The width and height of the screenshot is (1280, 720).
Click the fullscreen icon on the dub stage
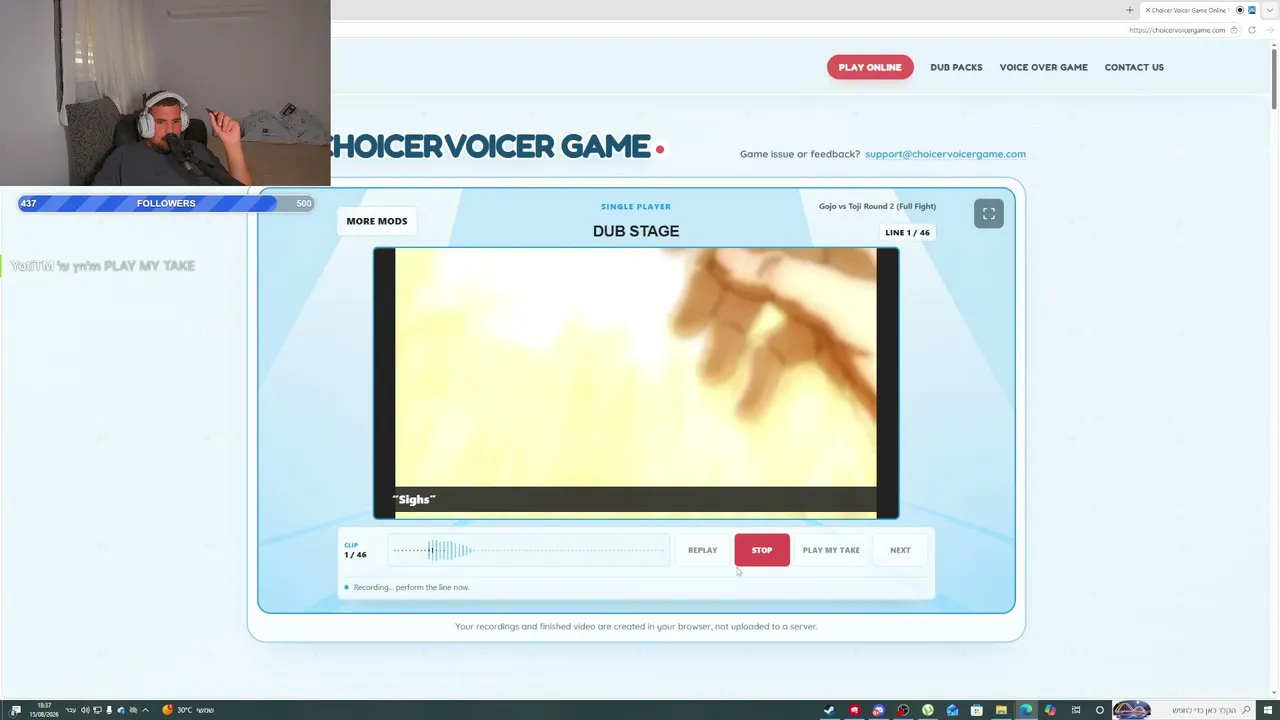(x=988, y=214)
